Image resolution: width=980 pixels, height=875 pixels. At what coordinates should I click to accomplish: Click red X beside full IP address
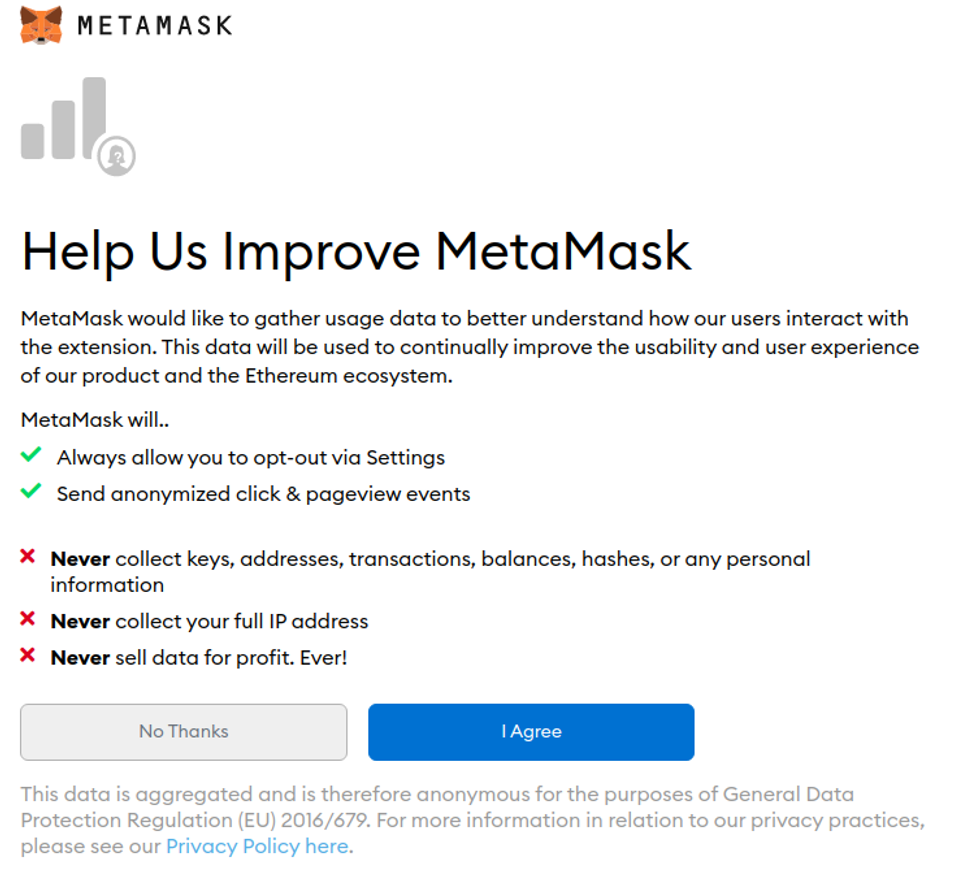tap(28, 620)
